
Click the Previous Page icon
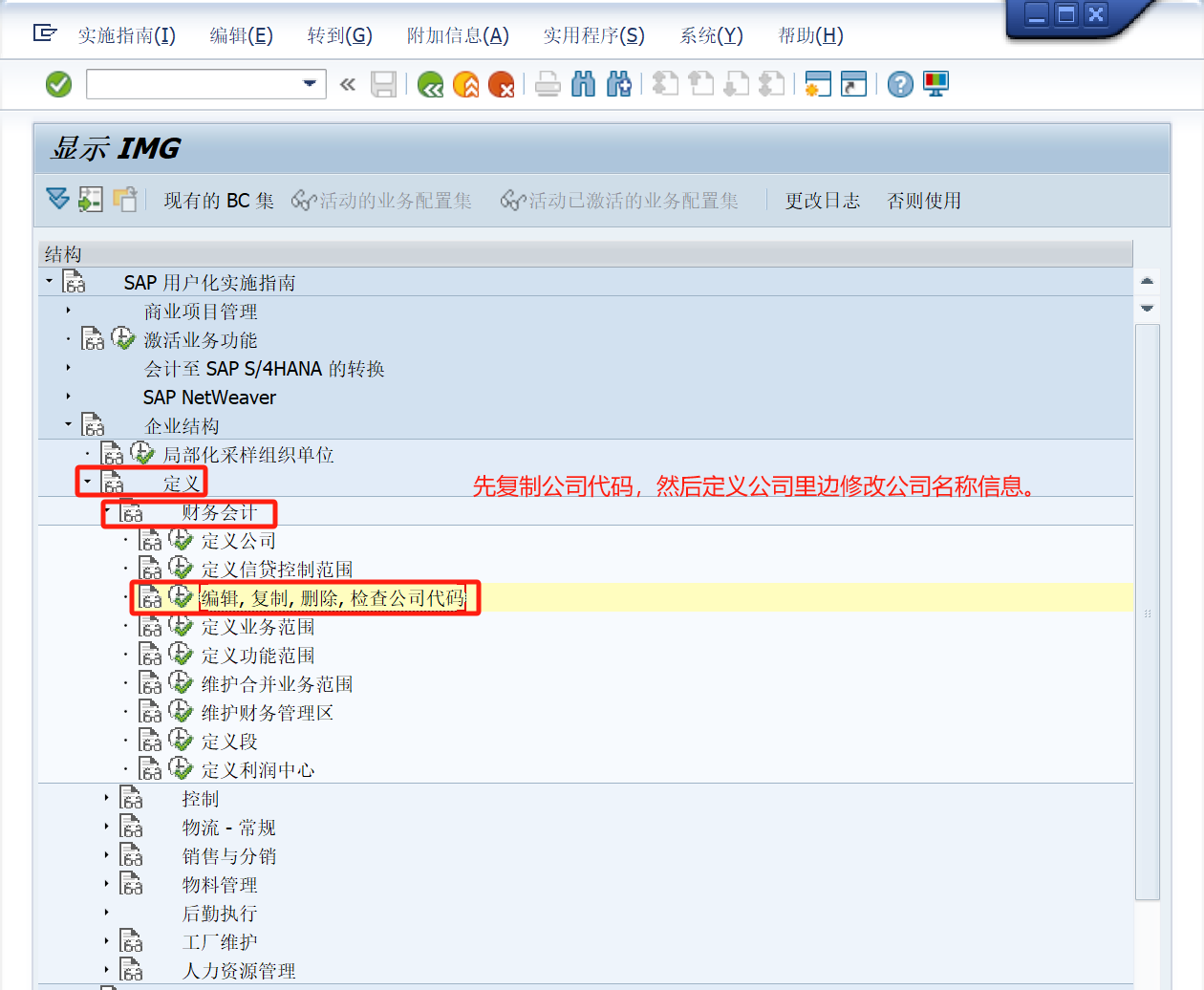coord(701,84)
